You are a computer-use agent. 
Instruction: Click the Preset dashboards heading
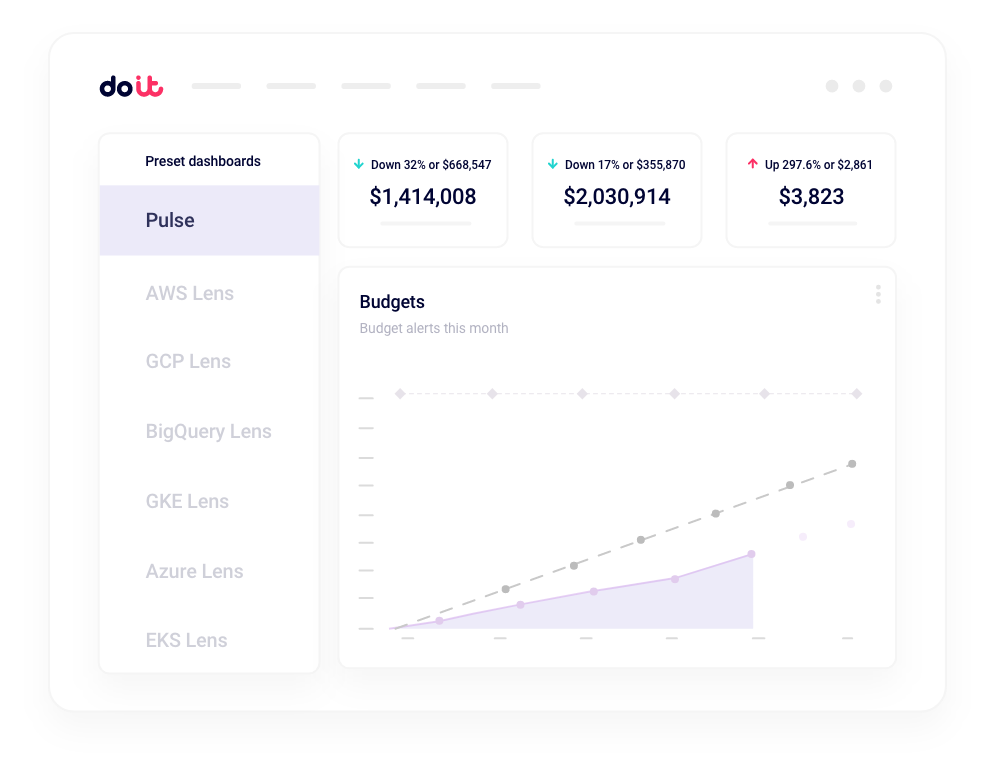click(x=203, y=161)
